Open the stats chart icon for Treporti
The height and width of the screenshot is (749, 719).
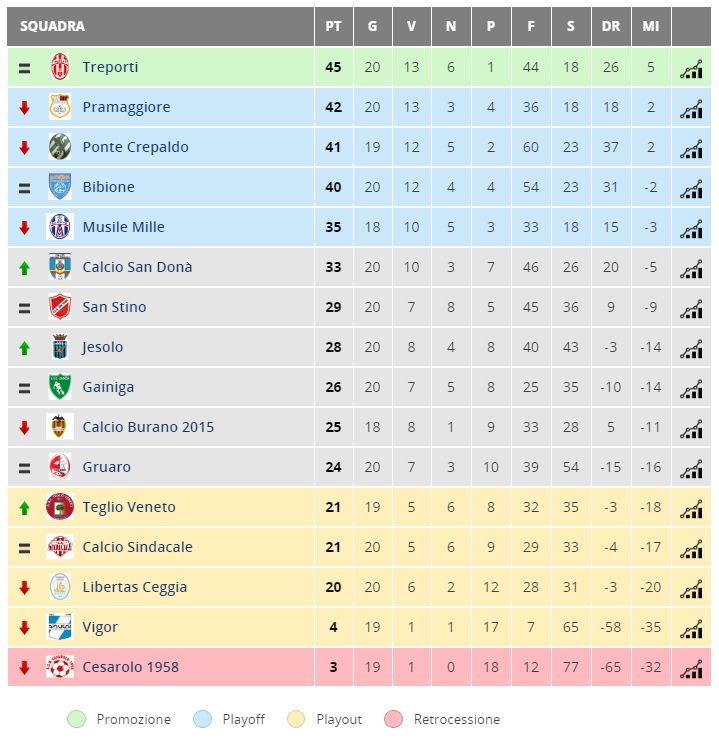[691, 69]
